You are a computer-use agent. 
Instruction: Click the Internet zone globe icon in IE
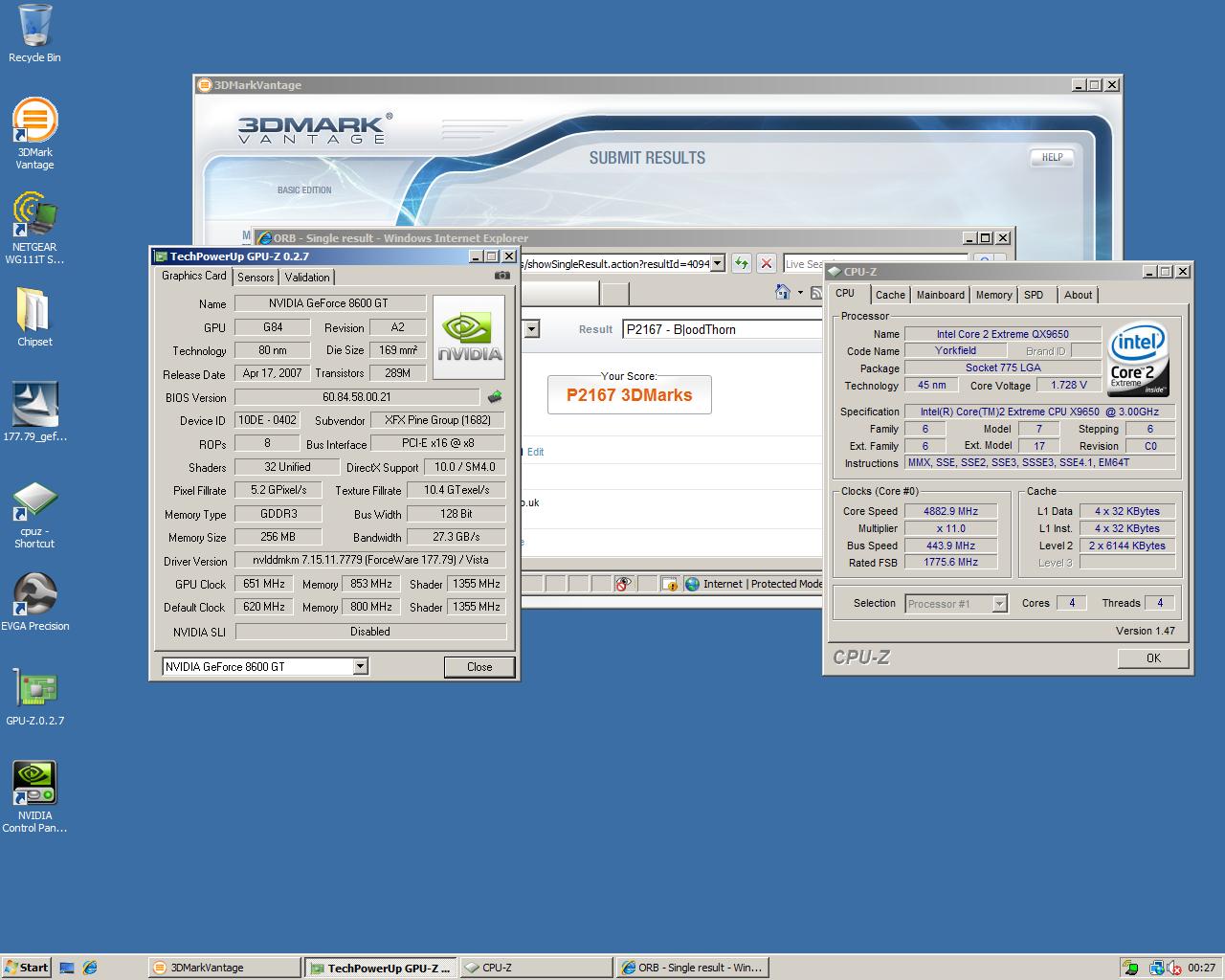[x=692, y=584]
